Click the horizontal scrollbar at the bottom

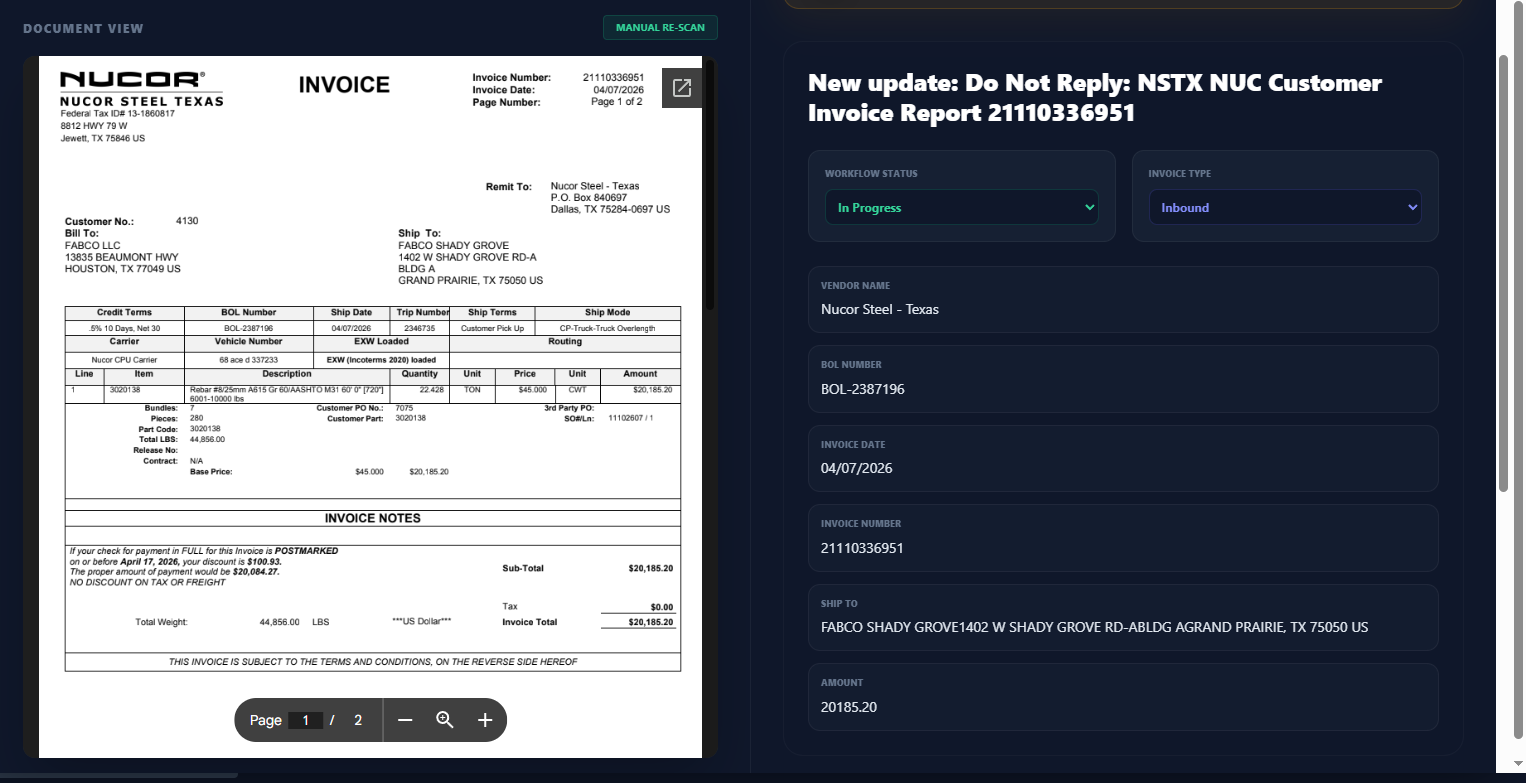(x=120, y=776)
